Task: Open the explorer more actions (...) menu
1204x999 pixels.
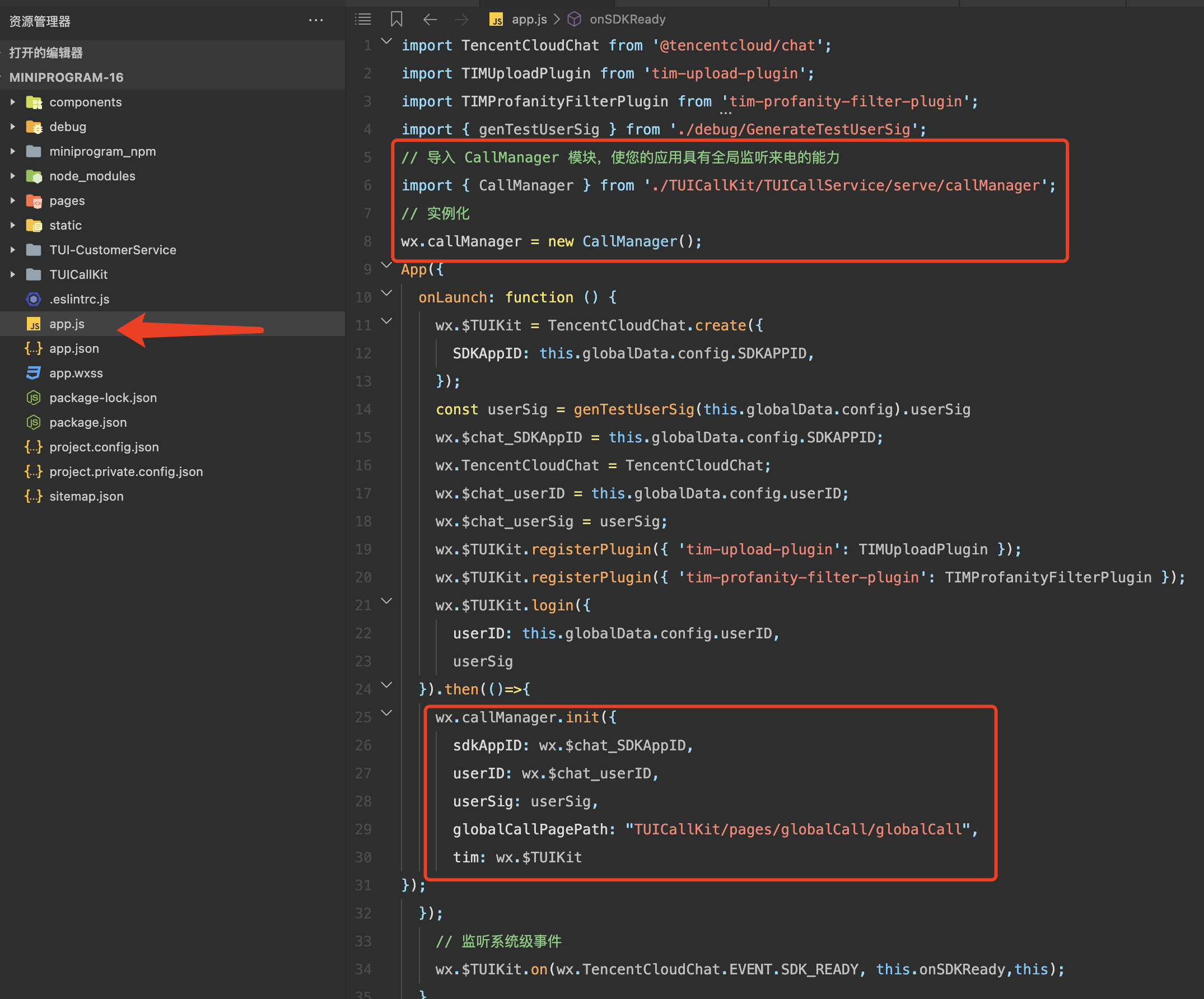Action: (316, 21)
